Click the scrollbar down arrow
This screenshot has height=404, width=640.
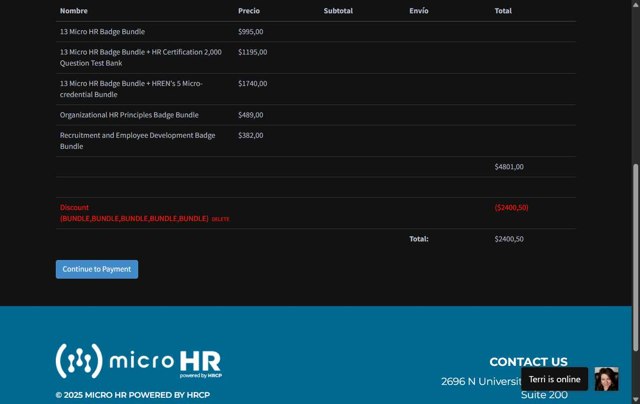[636, 399]
